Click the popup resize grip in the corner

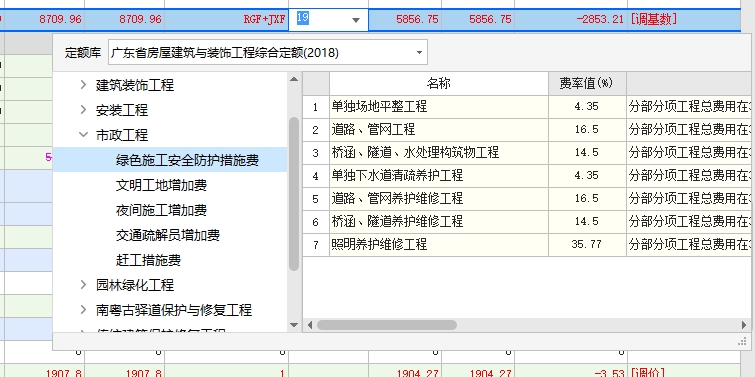pos(742,341)
